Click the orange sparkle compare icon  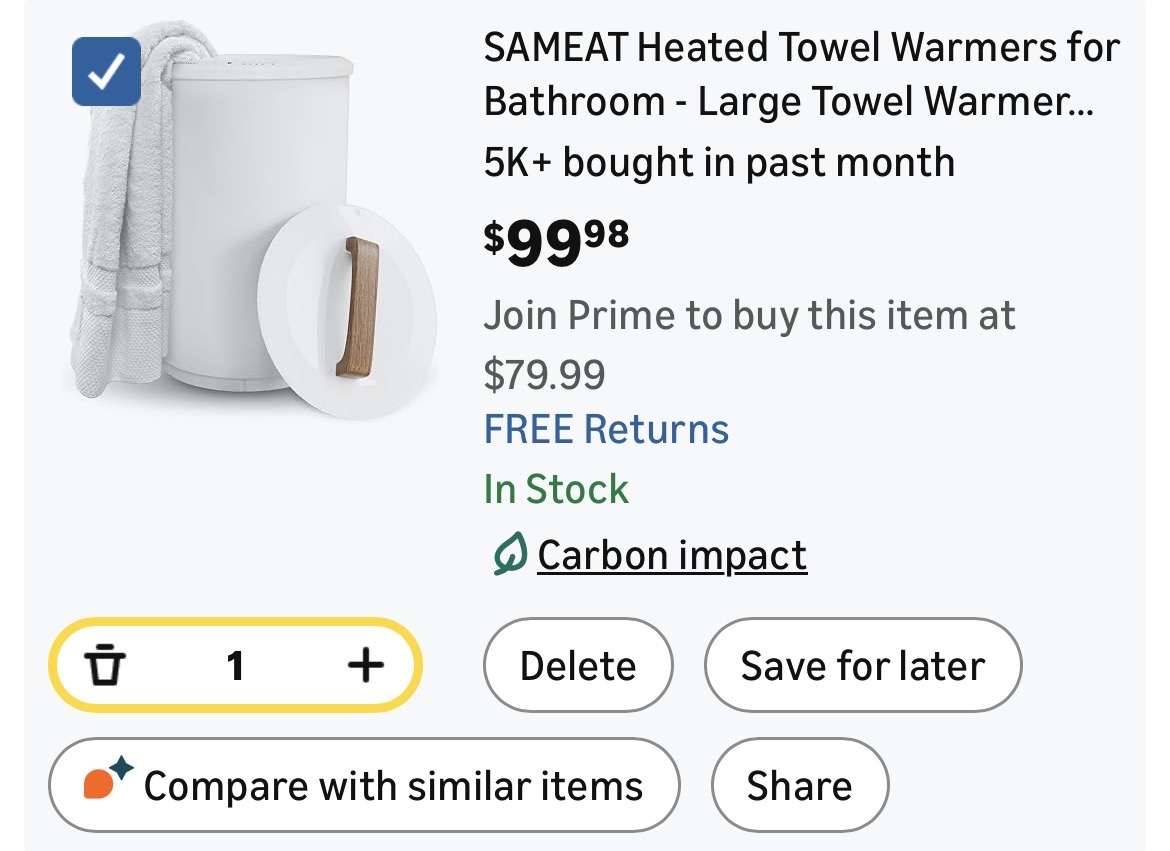[x=107, y=783]
